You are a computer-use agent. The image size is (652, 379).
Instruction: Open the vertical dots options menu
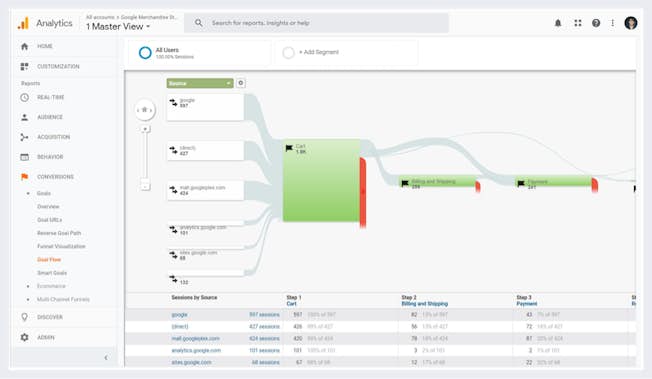click(612, 23)
